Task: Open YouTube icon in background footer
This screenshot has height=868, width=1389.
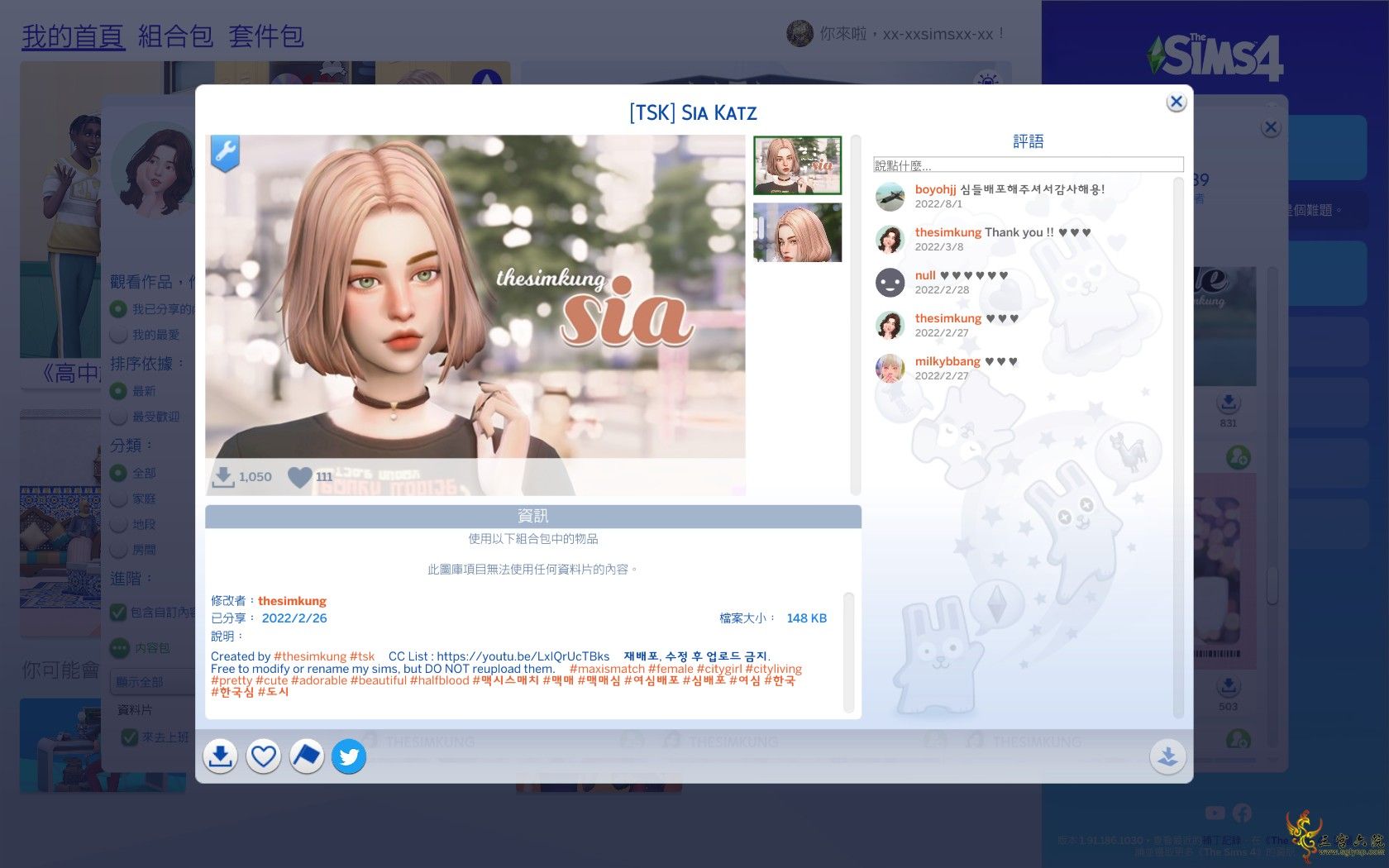Action: point(1215,813)
